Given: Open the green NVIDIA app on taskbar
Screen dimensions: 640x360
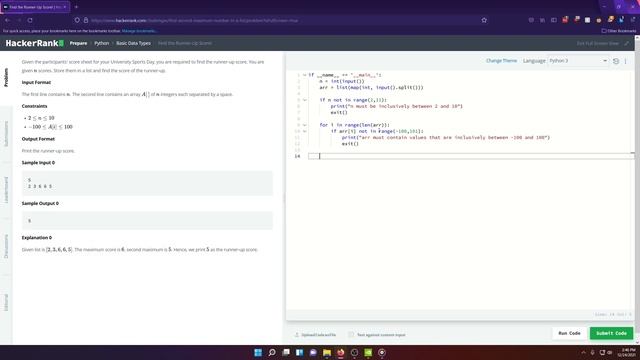Looking at the screenshot, I should 368,352.
